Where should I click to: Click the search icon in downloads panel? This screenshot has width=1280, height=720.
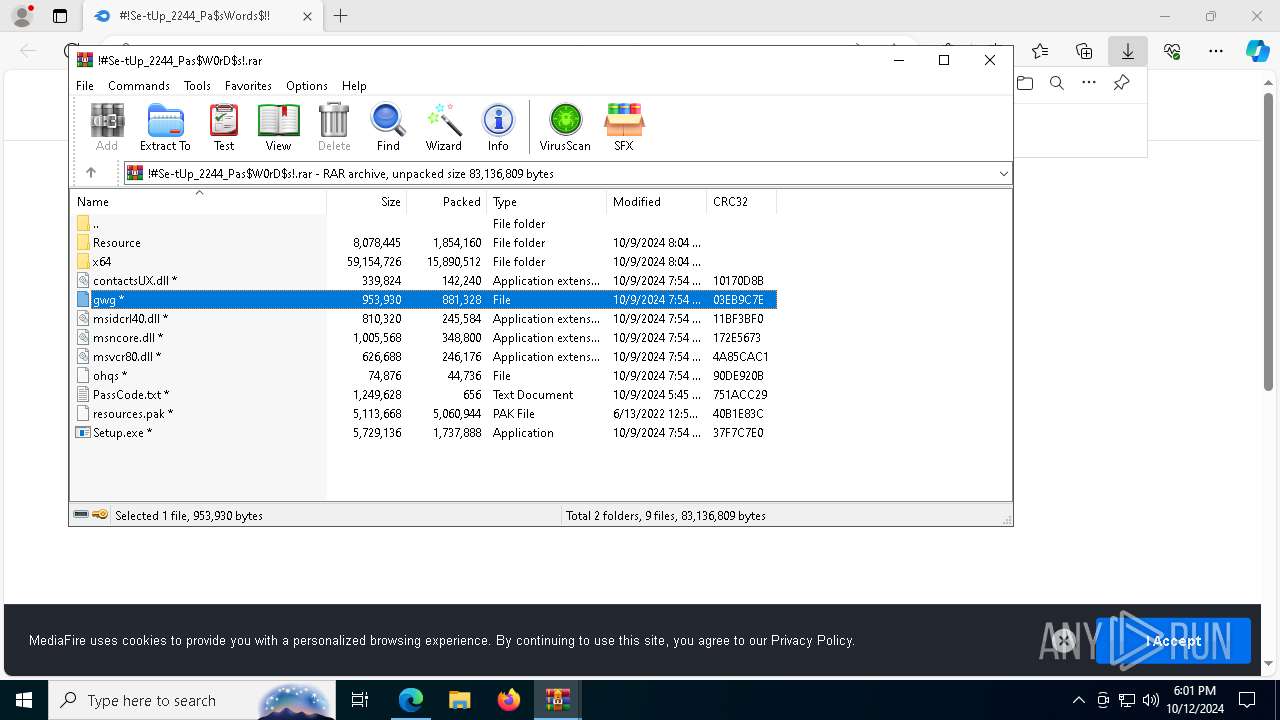tap(1057, 83)
